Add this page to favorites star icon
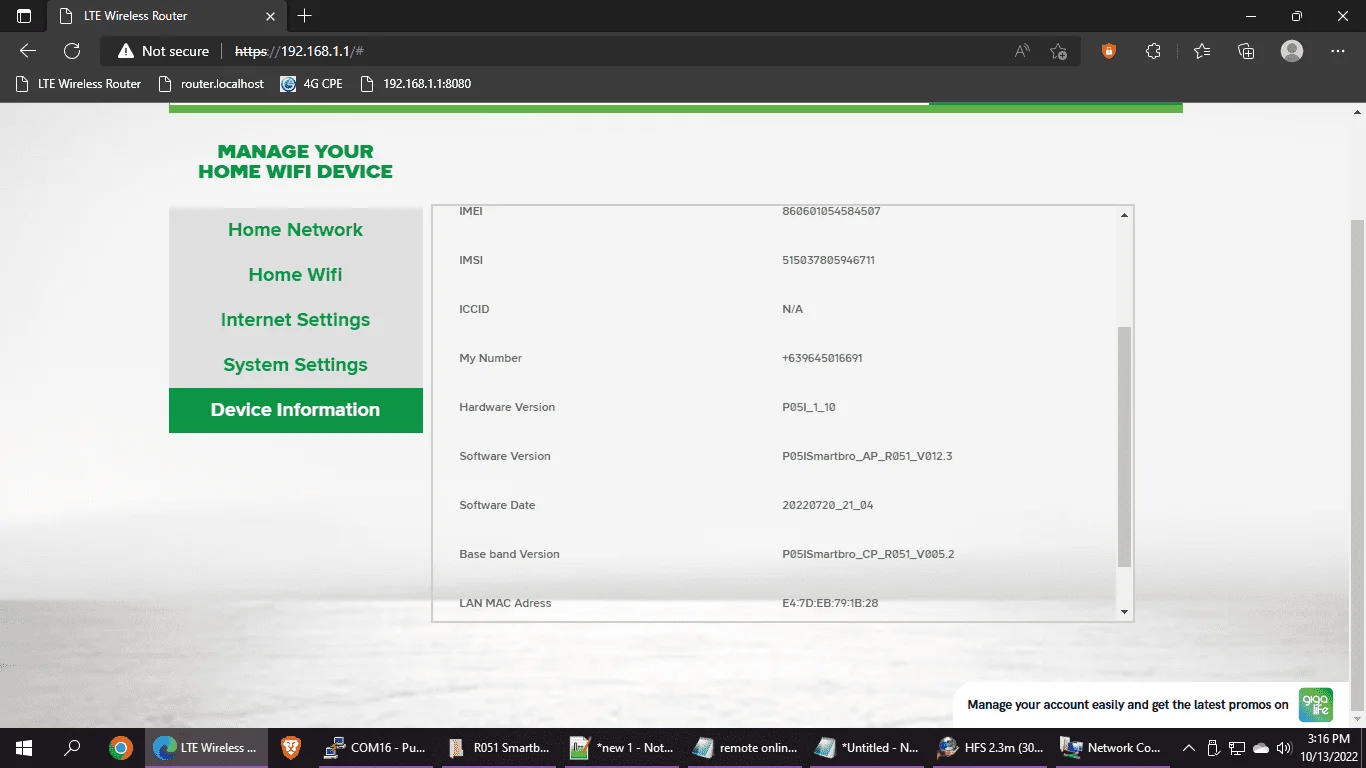Viewport: 1366px width, 768px height. (1059, 51)
